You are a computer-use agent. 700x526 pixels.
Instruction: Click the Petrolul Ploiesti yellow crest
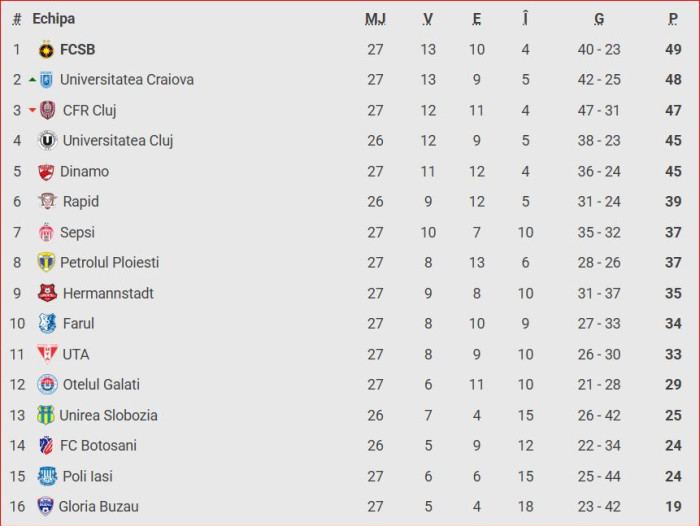(x=46, y=263)
